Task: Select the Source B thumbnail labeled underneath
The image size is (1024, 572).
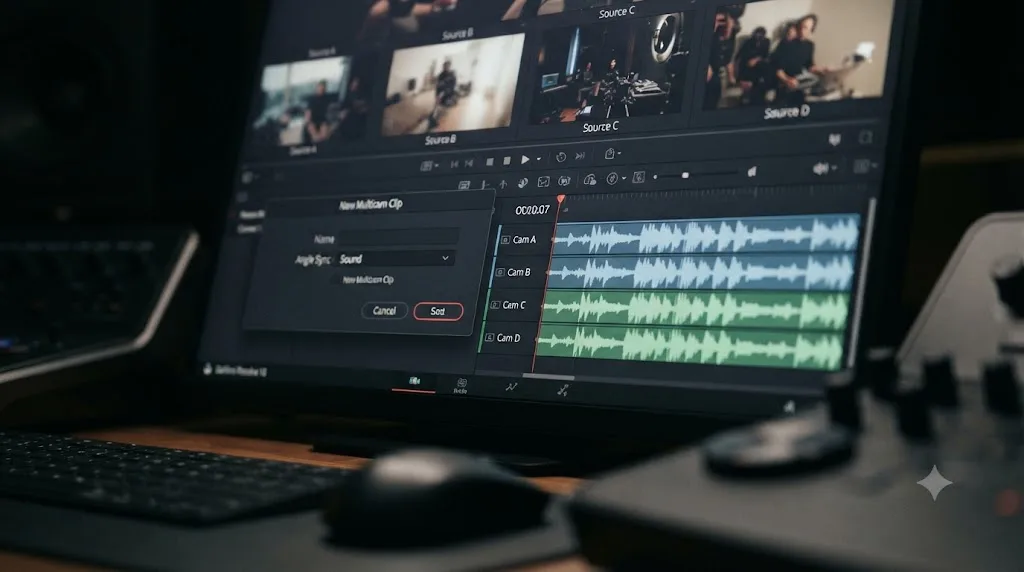Action: tap(453, 84)
